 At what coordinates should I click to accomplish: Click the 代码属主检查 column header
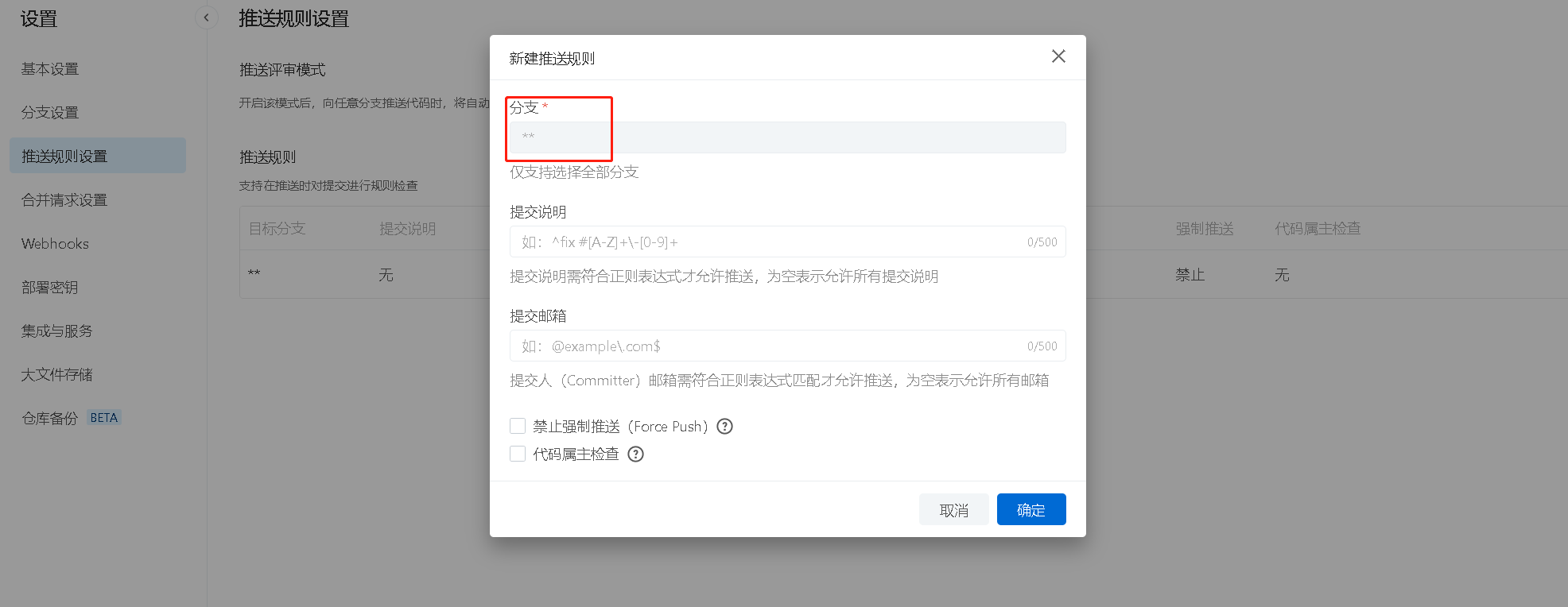click(x=1318, y=229)
